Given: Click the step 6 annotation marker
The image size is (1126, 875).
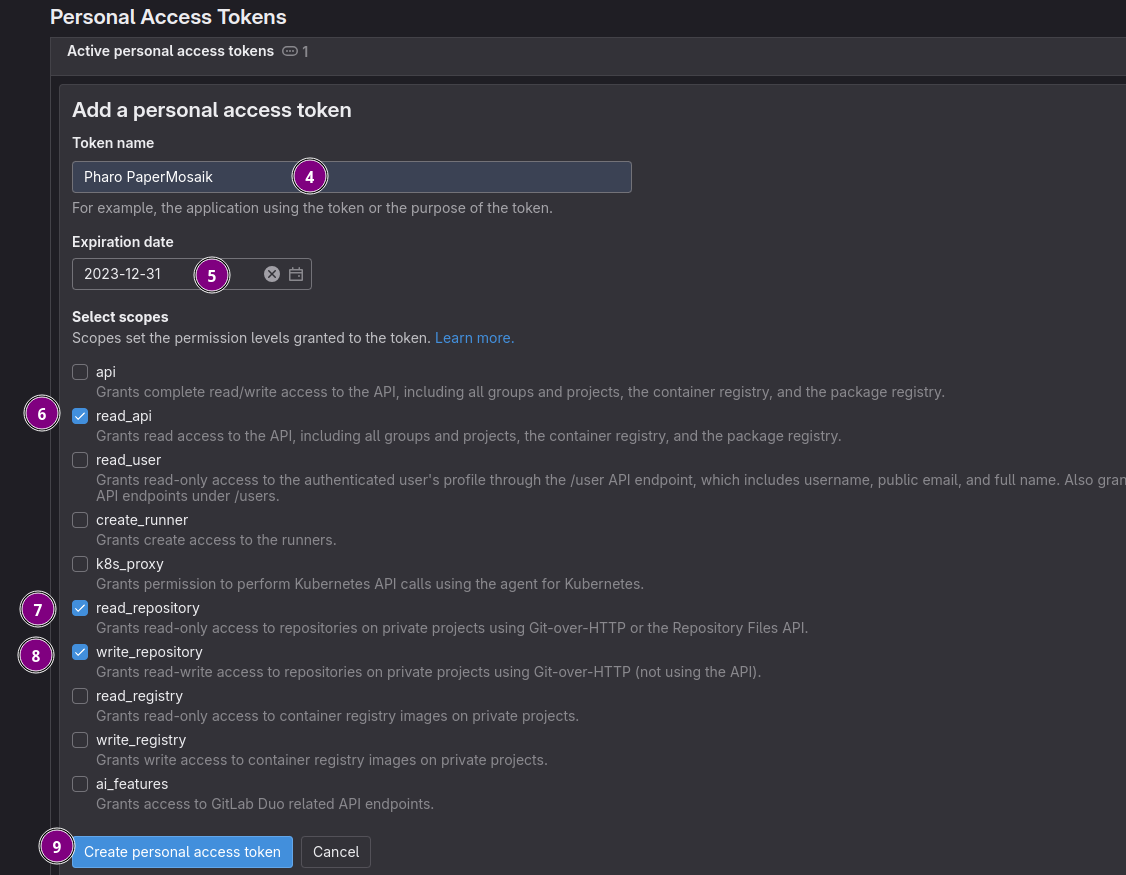Looking at the screenshot, I should point(42,414).
